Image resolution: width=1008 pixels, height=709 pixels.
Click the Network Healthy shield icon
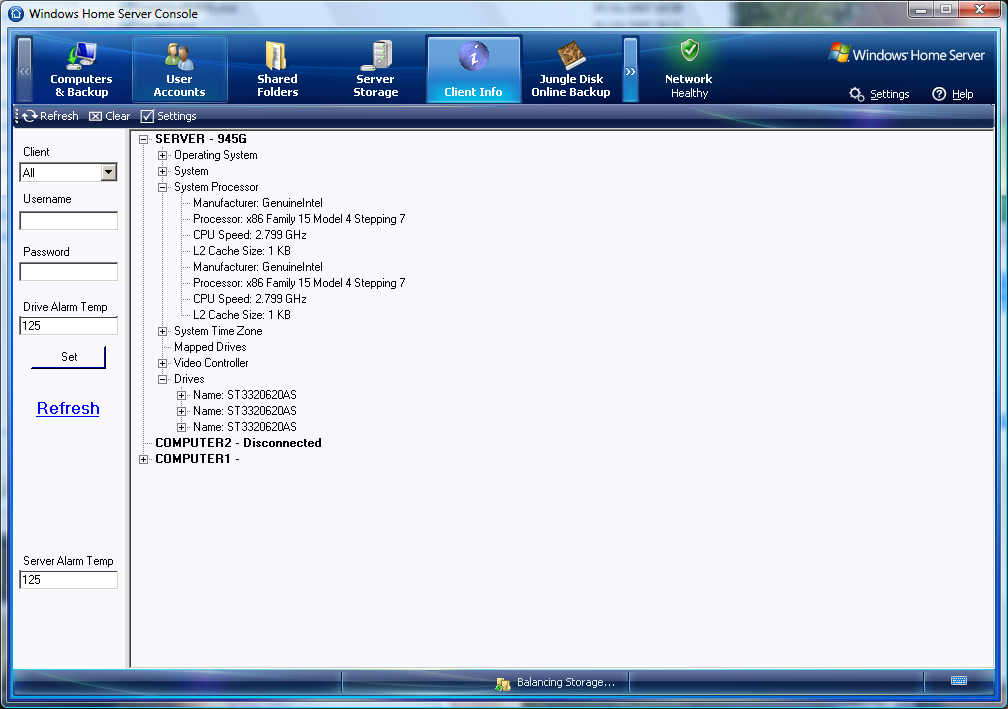click(690, 50)
